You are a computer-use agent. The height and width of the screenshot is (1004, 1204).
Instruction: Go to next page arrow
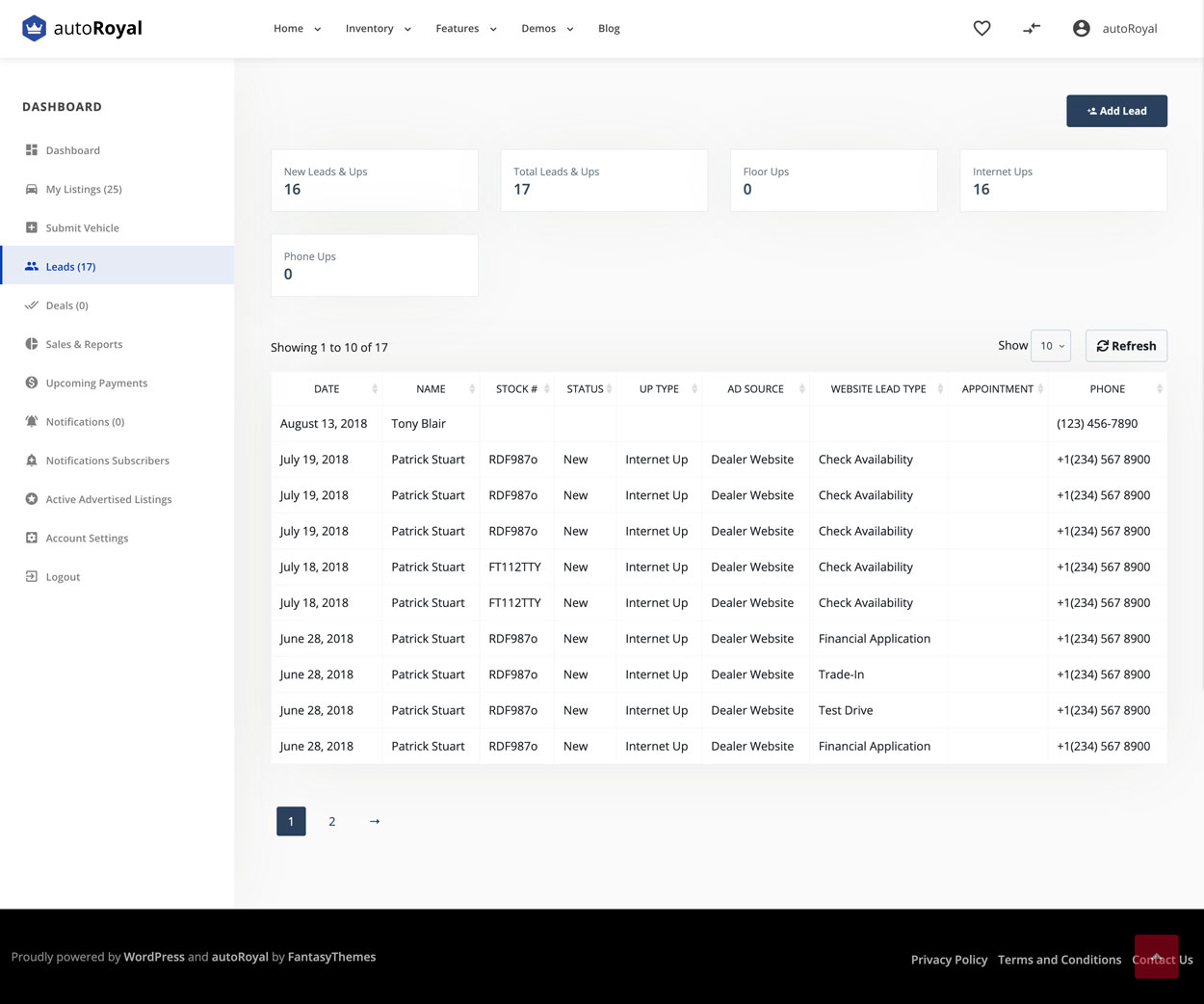coord(375,821)
